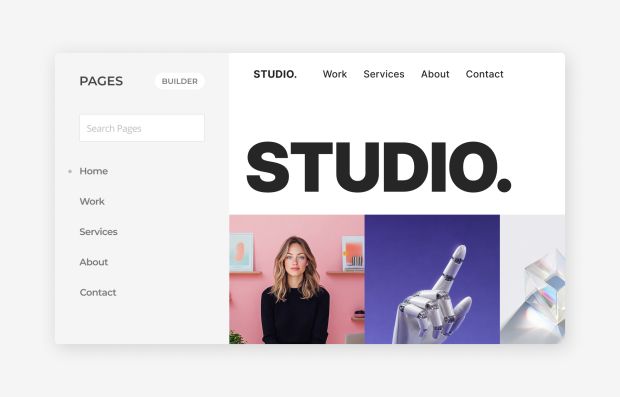Screen dimensions: 620x397
Task: Select Home in the Pages list
Action: (x=94, y=171)
